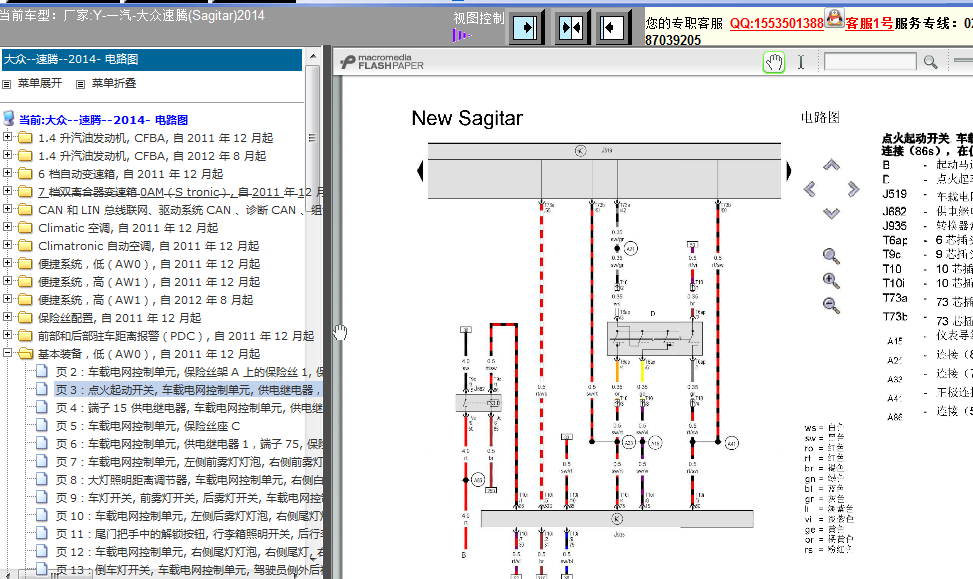Click the FlashPaper search magnifier icon
The image size is (973, 579).
(x=930, y=62)
